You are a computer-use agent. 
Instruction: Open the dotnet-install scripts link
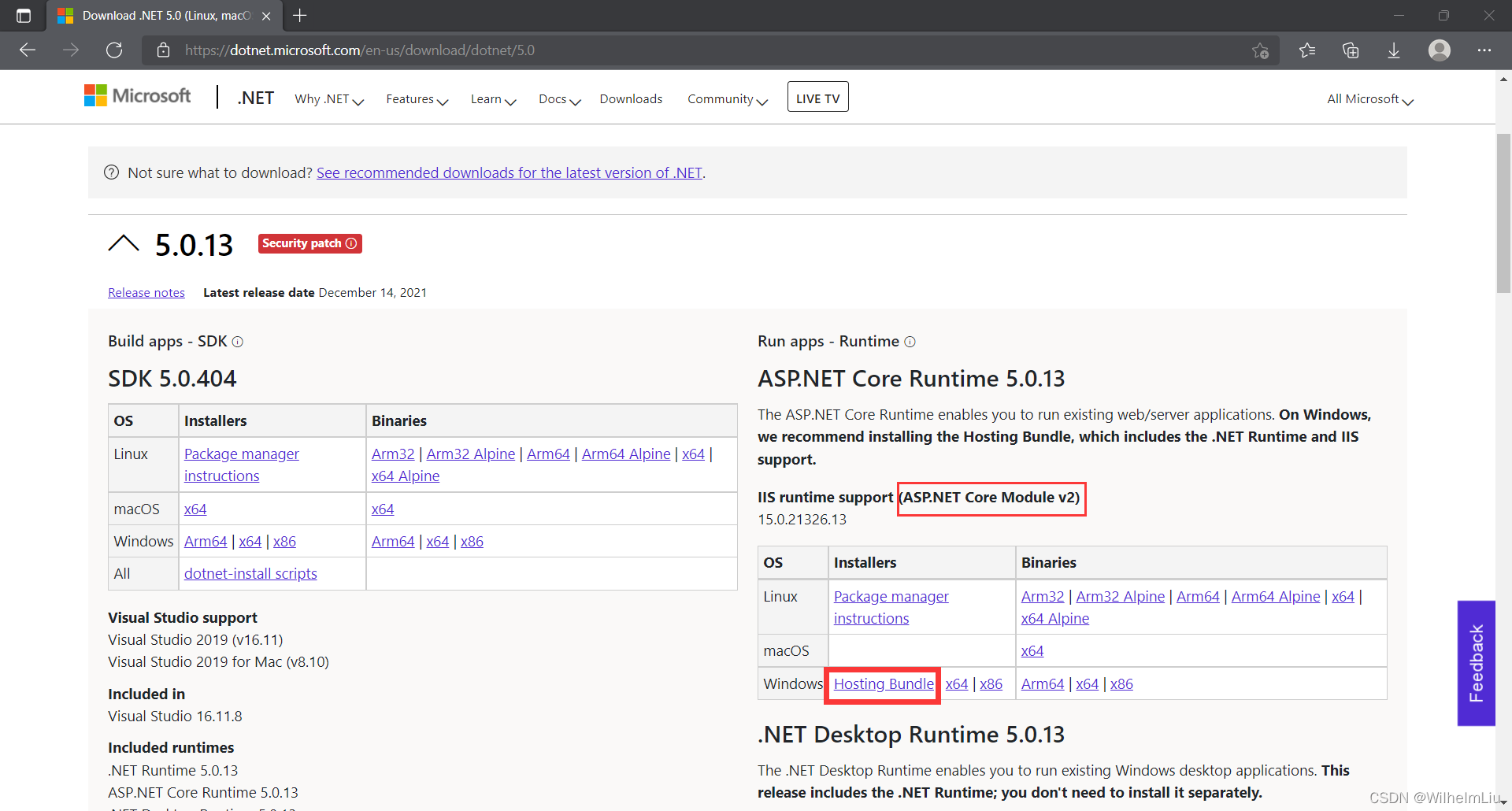250,574
